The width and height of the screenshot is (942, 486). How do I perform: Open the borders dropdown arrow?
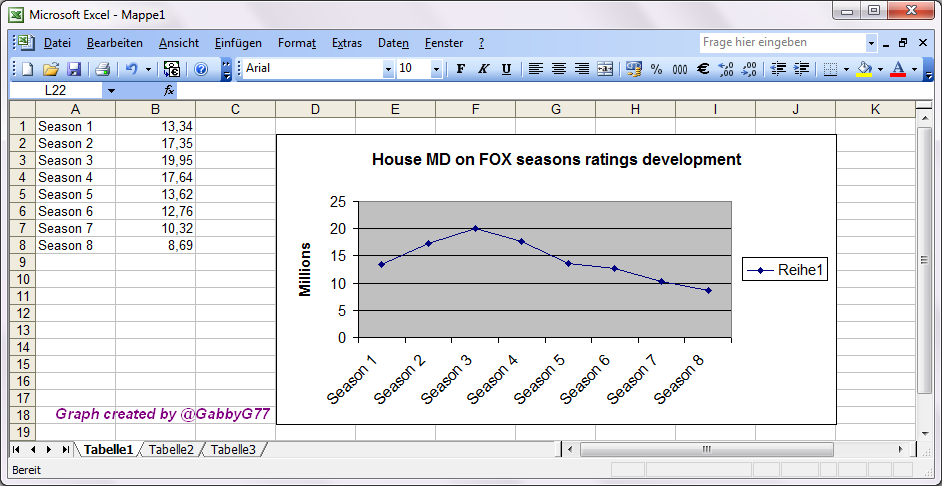846,69
